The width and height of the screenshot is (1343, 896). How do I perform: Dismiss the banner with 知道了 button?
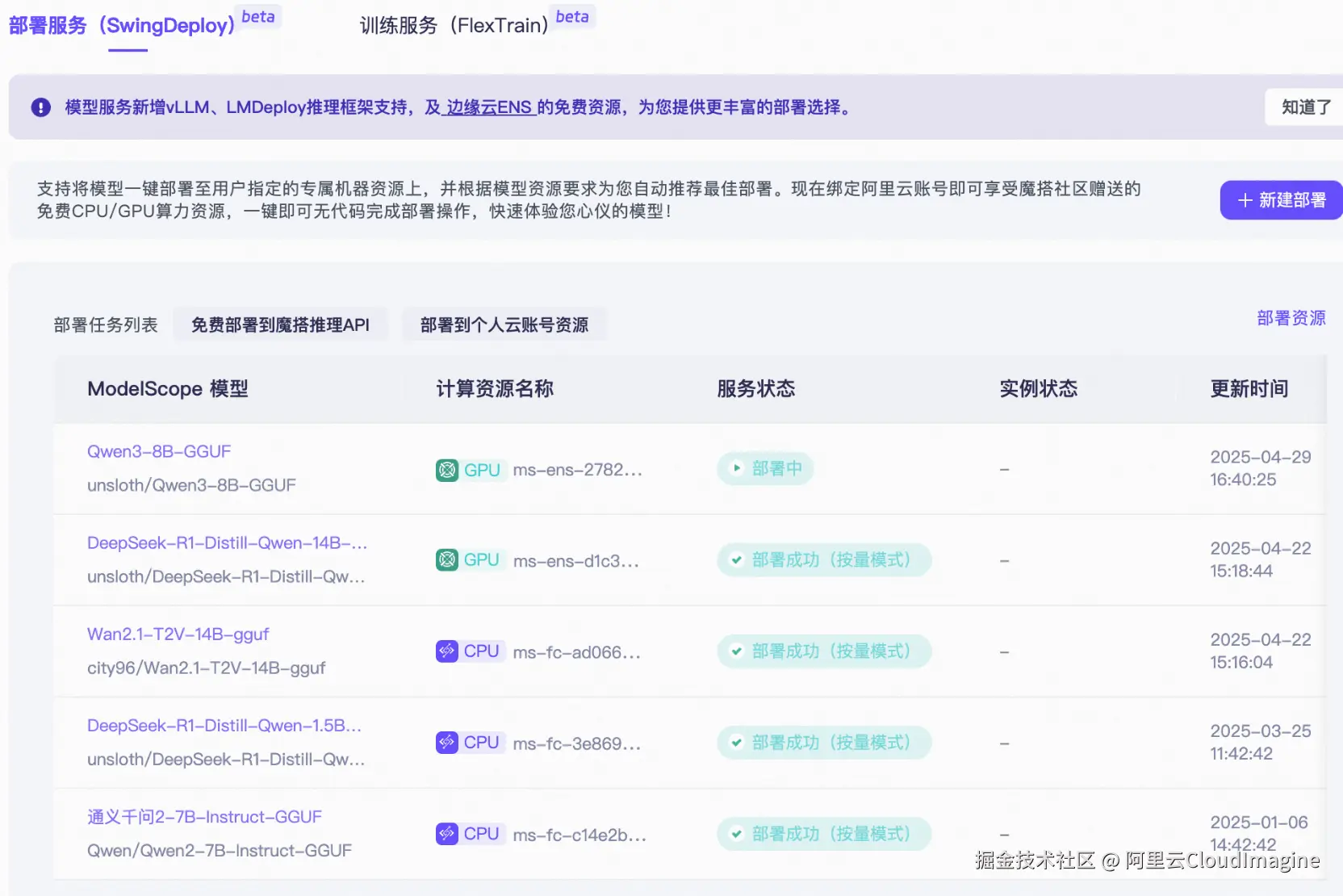1306,107
